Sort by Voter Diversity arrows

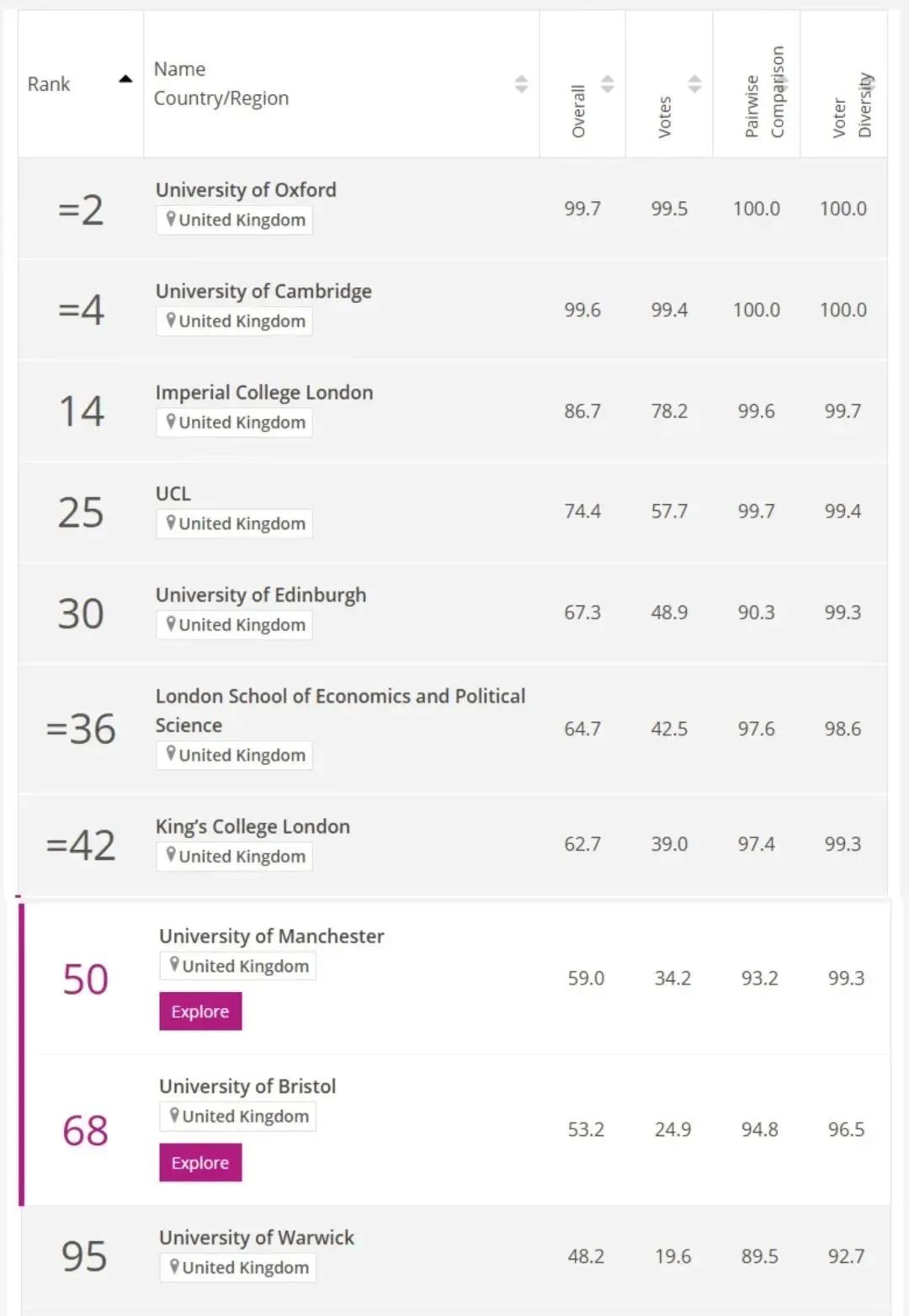tap(869, 84)
